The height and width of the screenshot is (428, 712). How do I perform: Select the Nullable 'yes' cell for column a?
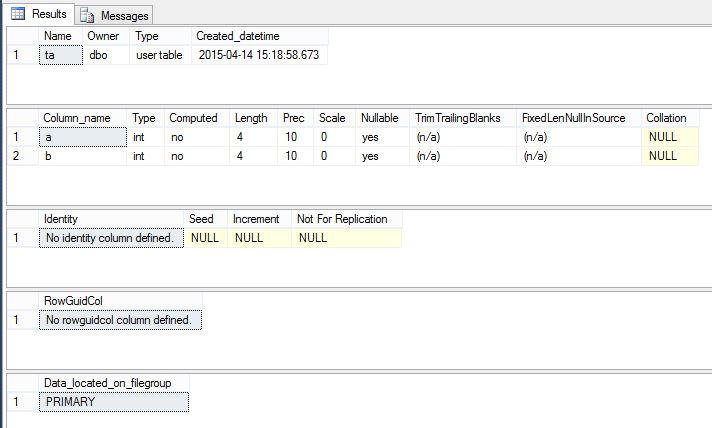click(x=382, y=137)
